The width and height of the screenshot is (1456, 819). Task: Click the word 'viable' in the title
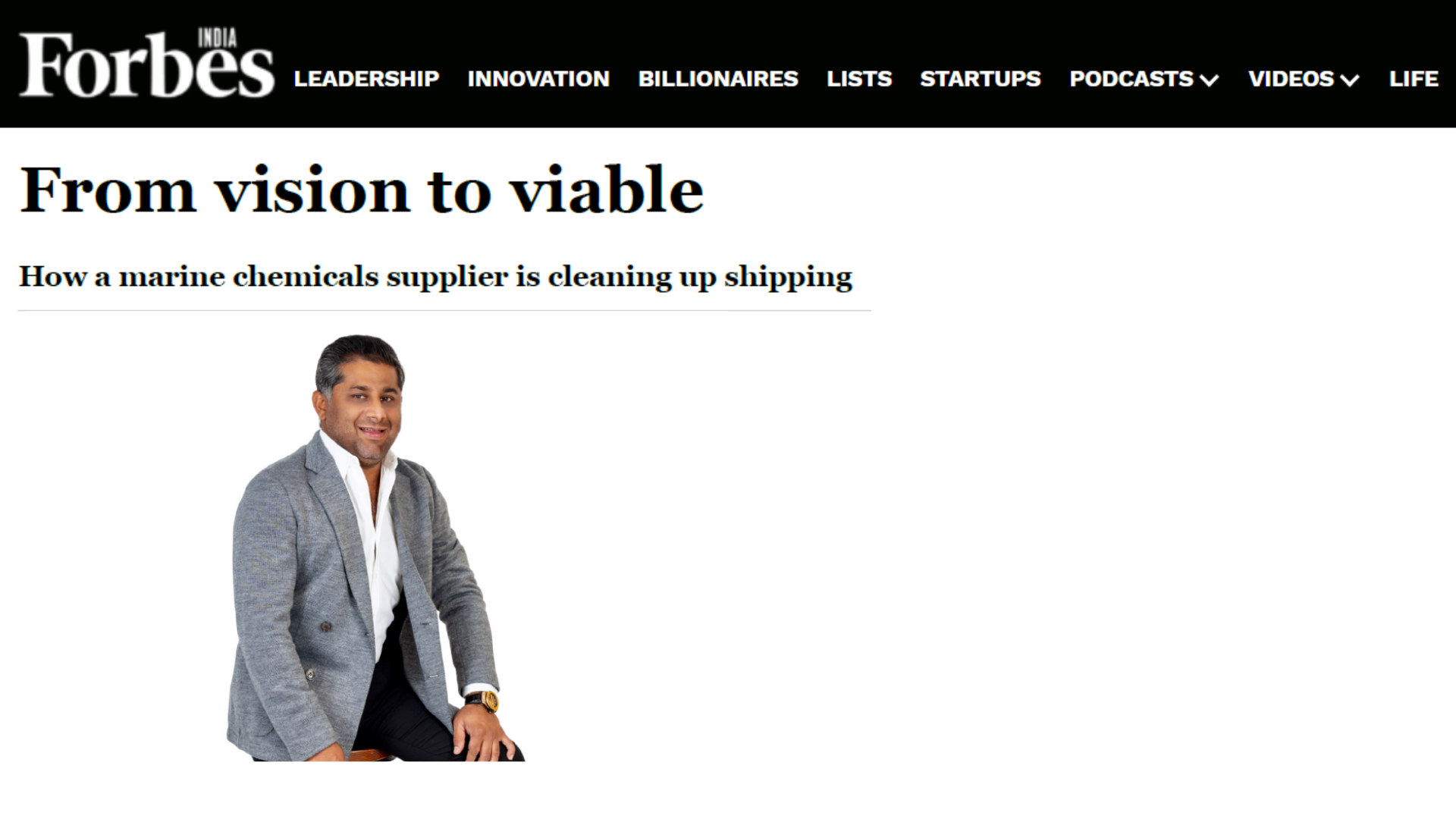[x=606, y=190]
